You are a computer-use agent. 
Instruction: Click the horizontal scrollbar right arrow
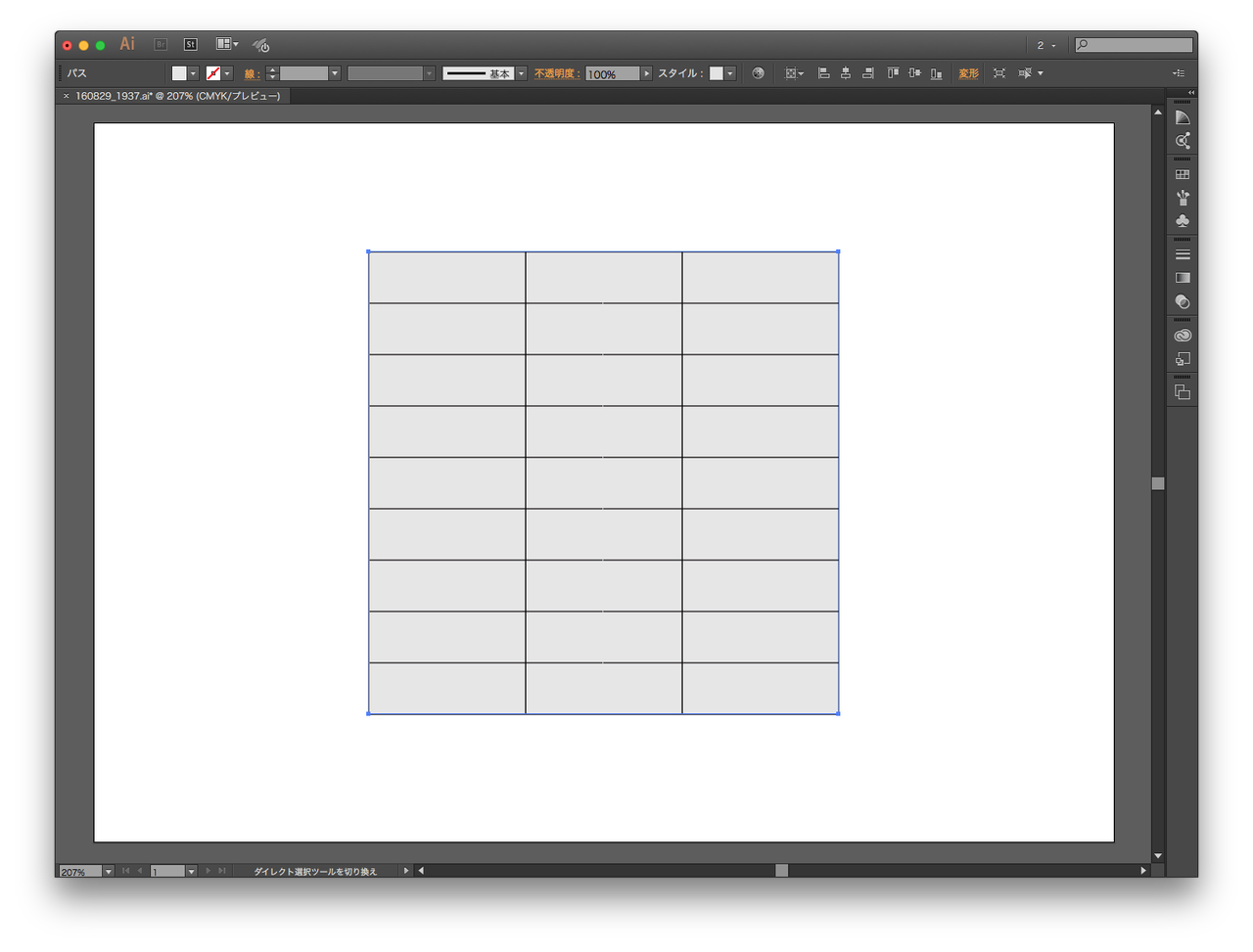(x=1143, y=871)
